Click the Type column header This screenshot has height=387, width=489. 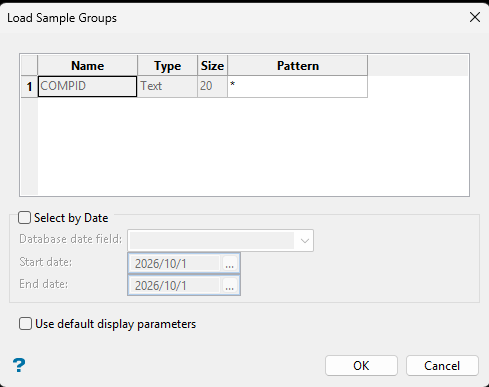(167, 66)
